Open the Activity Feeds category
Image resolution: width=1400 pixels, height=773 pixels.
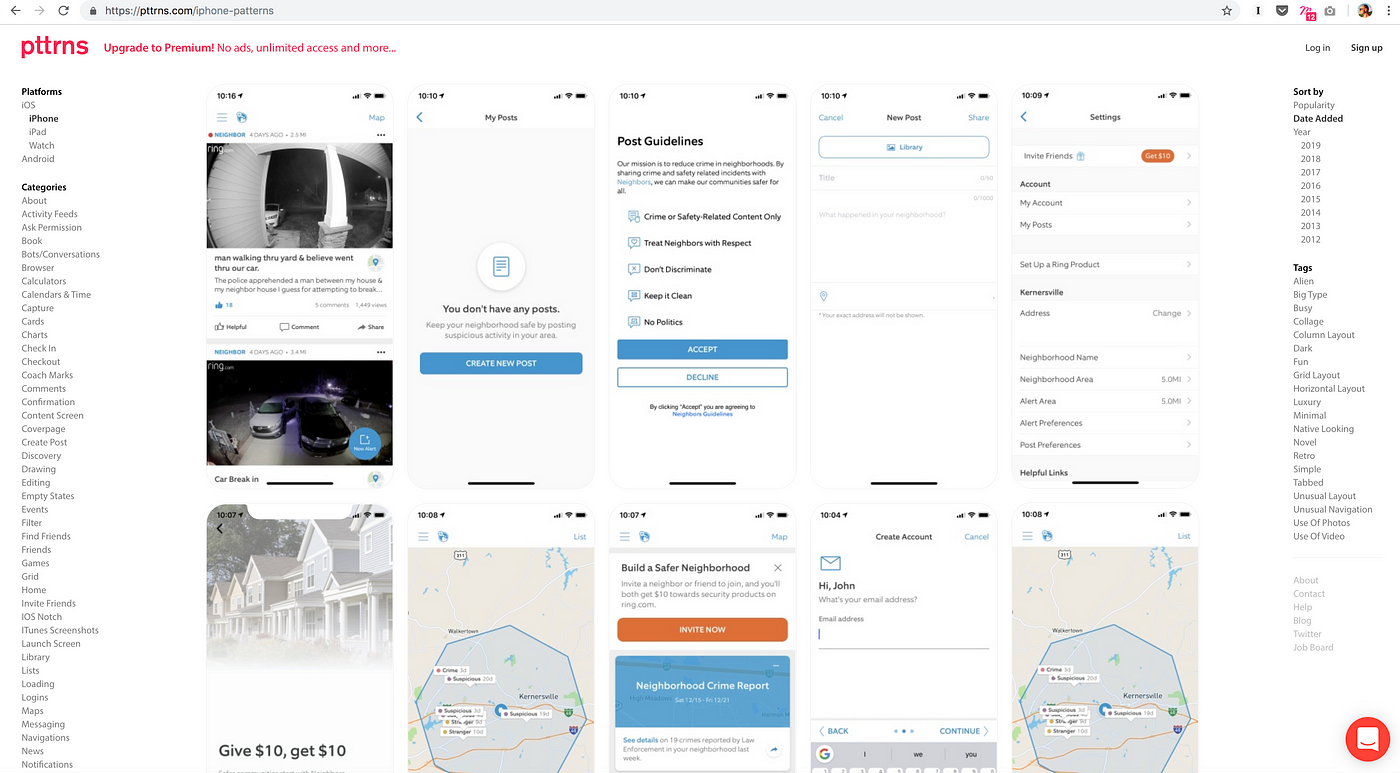point(49,214)
